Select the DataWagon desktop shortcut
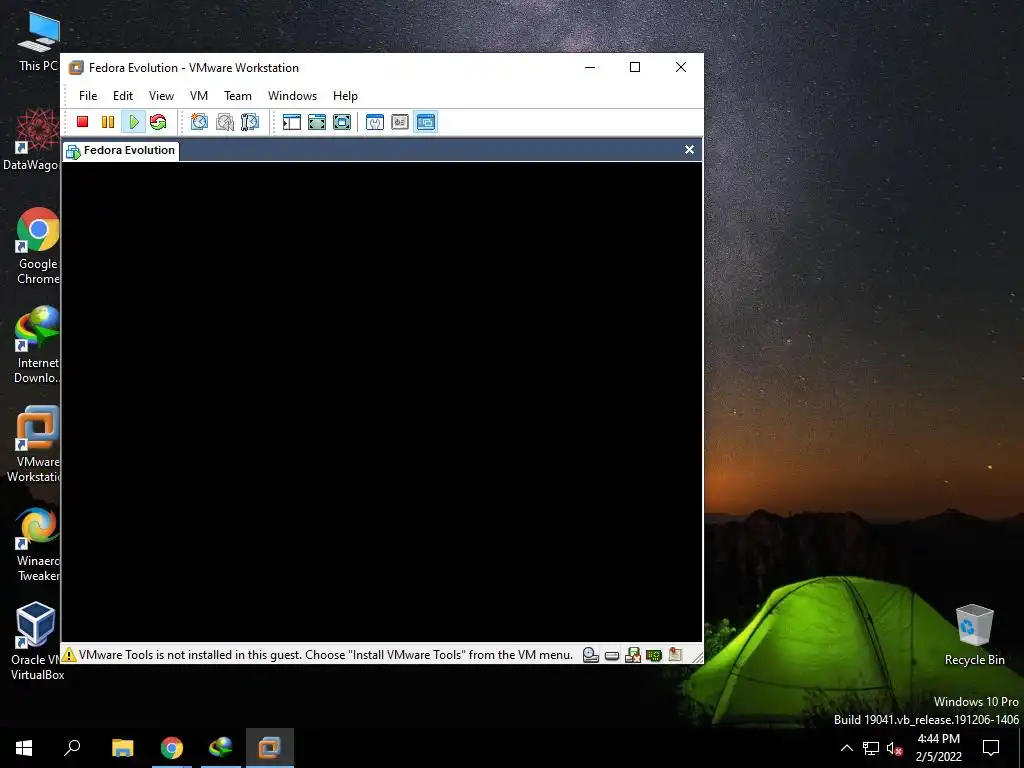This screenshot has height=768, width=1024. (x=32, y=140)
